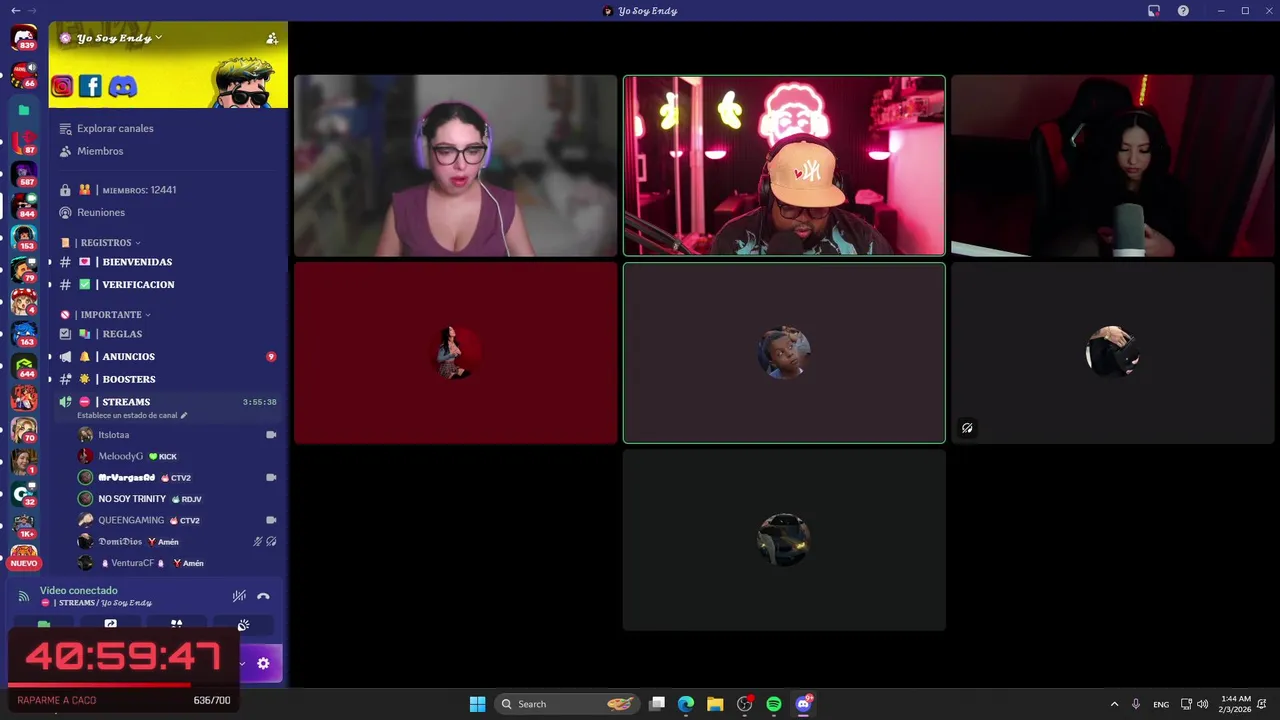Open the ANUNCIOS channel

168,357
